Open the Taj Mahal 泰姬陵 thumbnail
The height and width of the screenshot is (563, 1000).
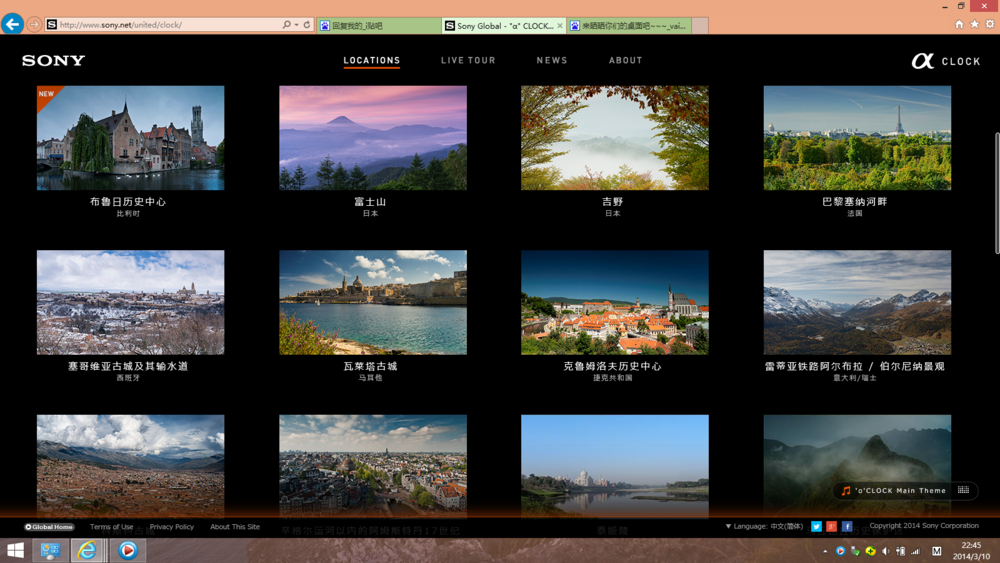[615, 465]
